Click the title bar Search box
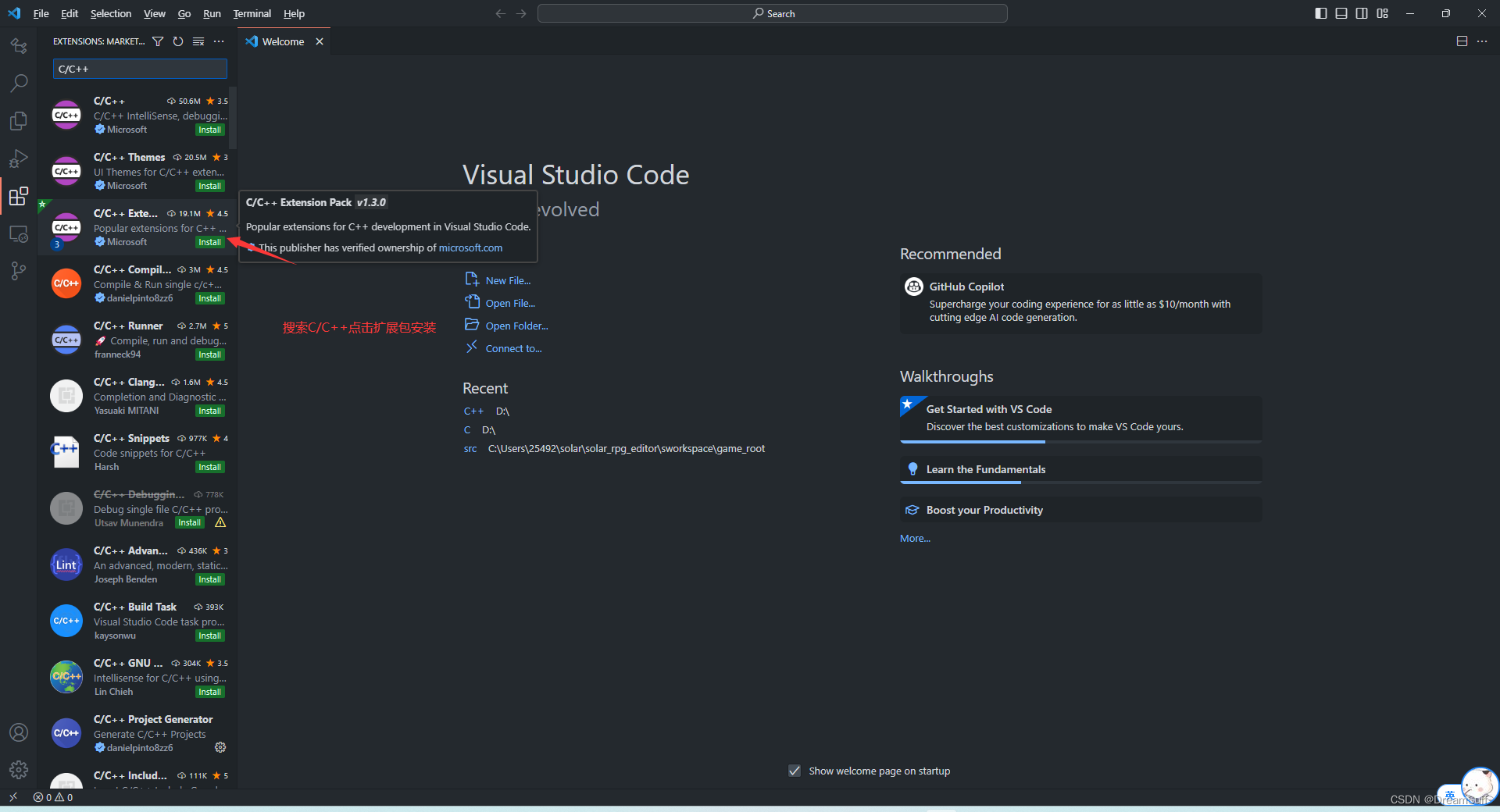Viewport: 1500px width, 812px height. click(772, 13)
